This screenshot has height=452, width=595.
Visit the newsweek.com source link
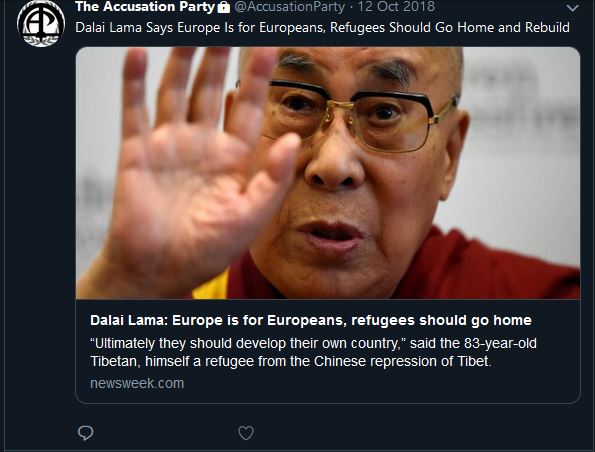coord(137,383)
